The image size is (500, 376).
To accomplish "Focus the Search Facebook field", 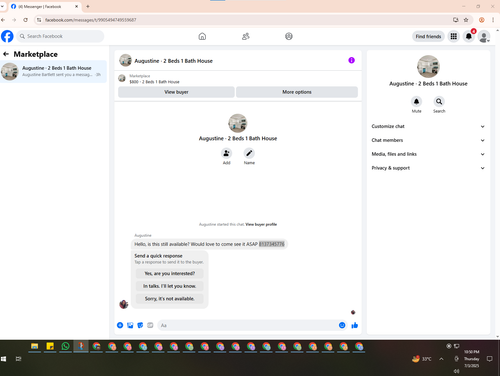I will (60, 36).
